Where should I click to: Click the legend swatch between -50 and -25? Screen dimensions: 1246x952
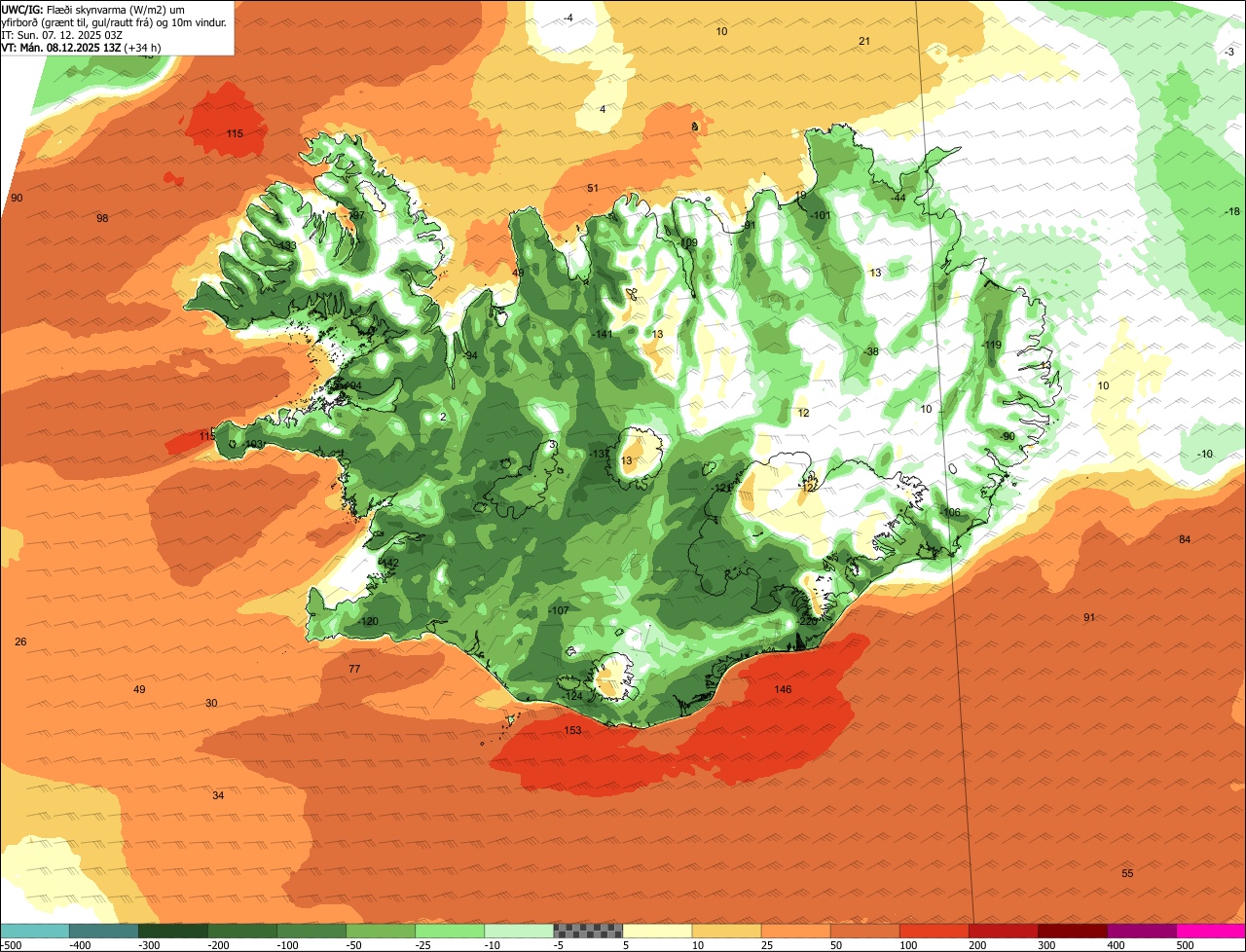pos(381,930)
